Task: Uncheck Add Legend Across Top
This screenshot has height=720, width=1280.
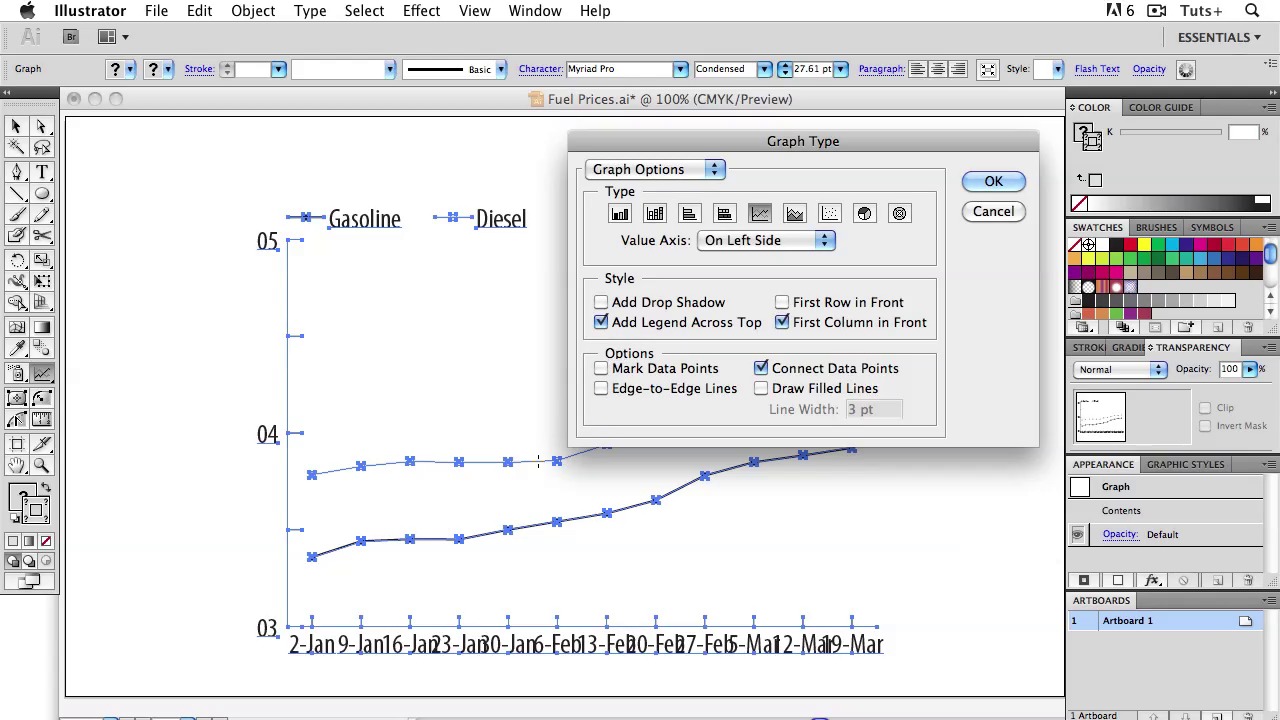Action: 601,322
